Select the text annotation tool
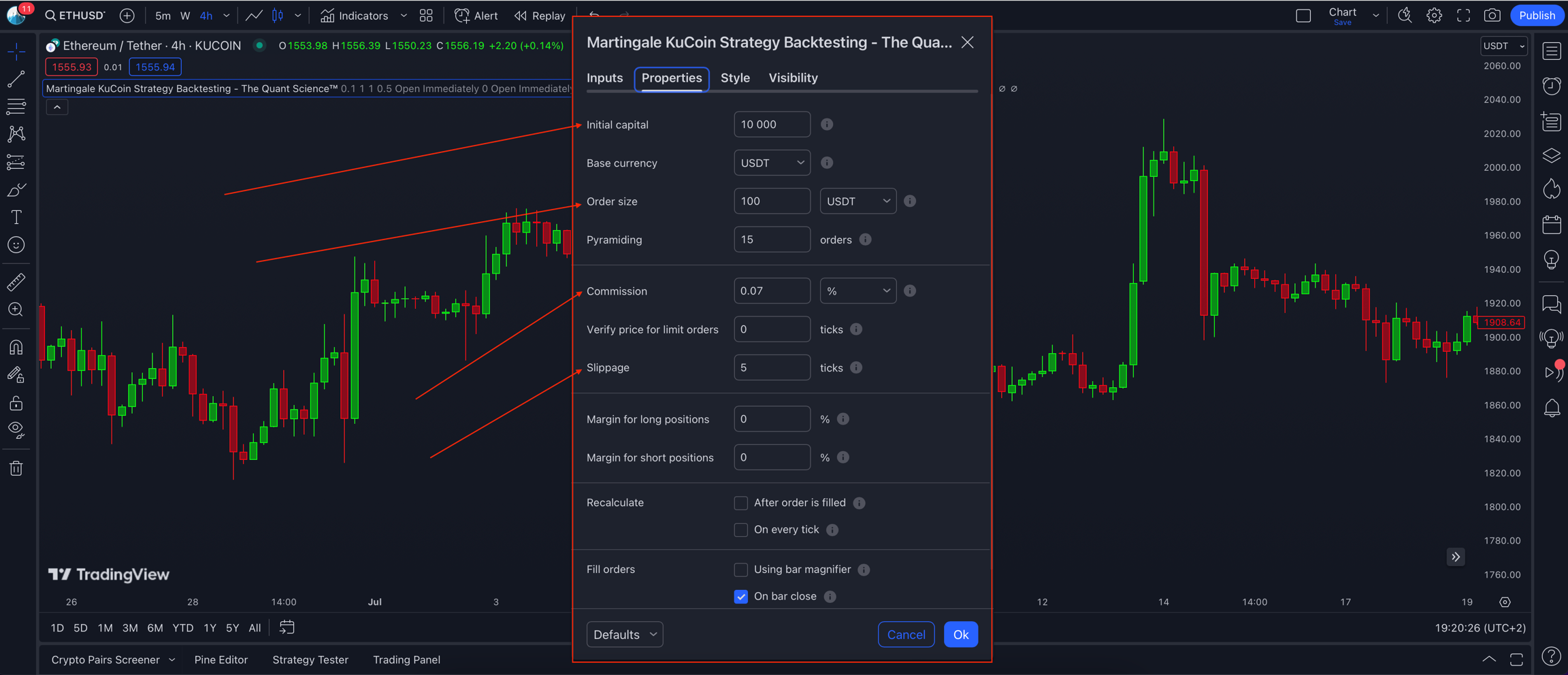The image size is (1568, 675). pyautogui.click(x=16, y=217)
